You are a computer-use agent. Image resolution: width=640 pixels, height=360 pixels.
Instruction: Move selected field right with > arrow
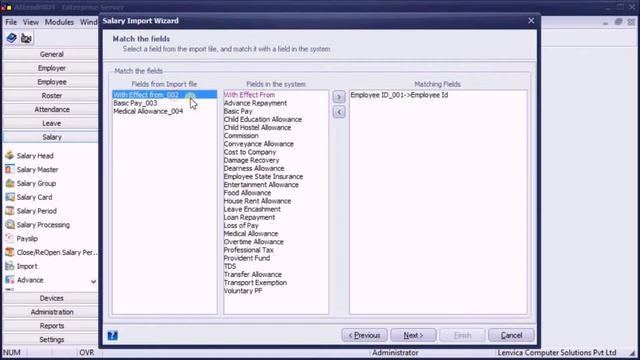[x=339, y=97]
